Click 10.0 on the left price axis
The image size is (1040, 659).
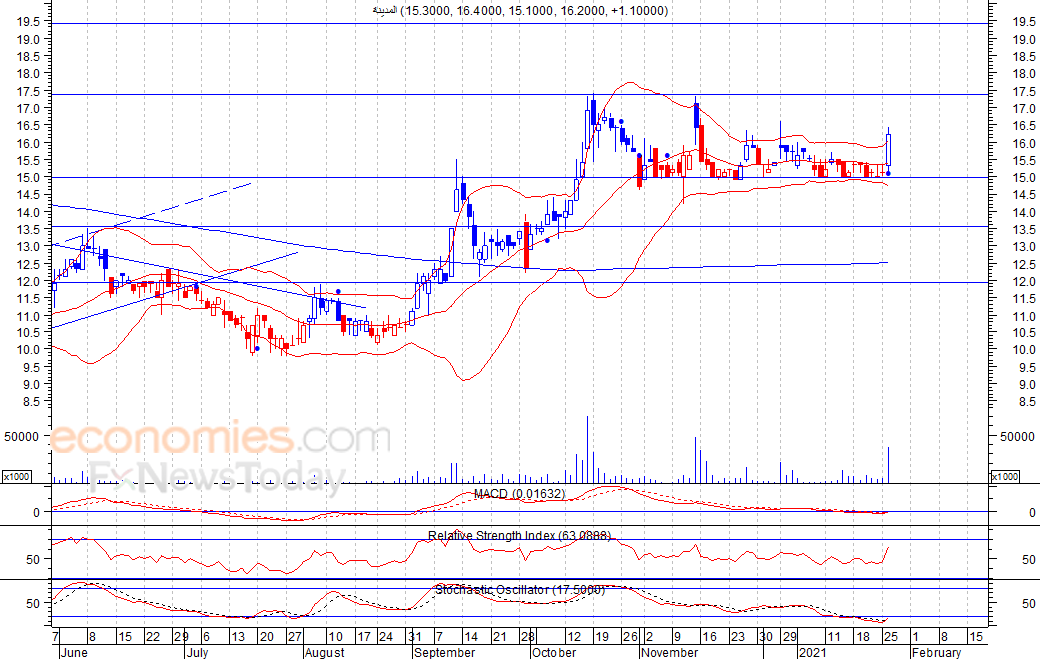click(29, 349)
